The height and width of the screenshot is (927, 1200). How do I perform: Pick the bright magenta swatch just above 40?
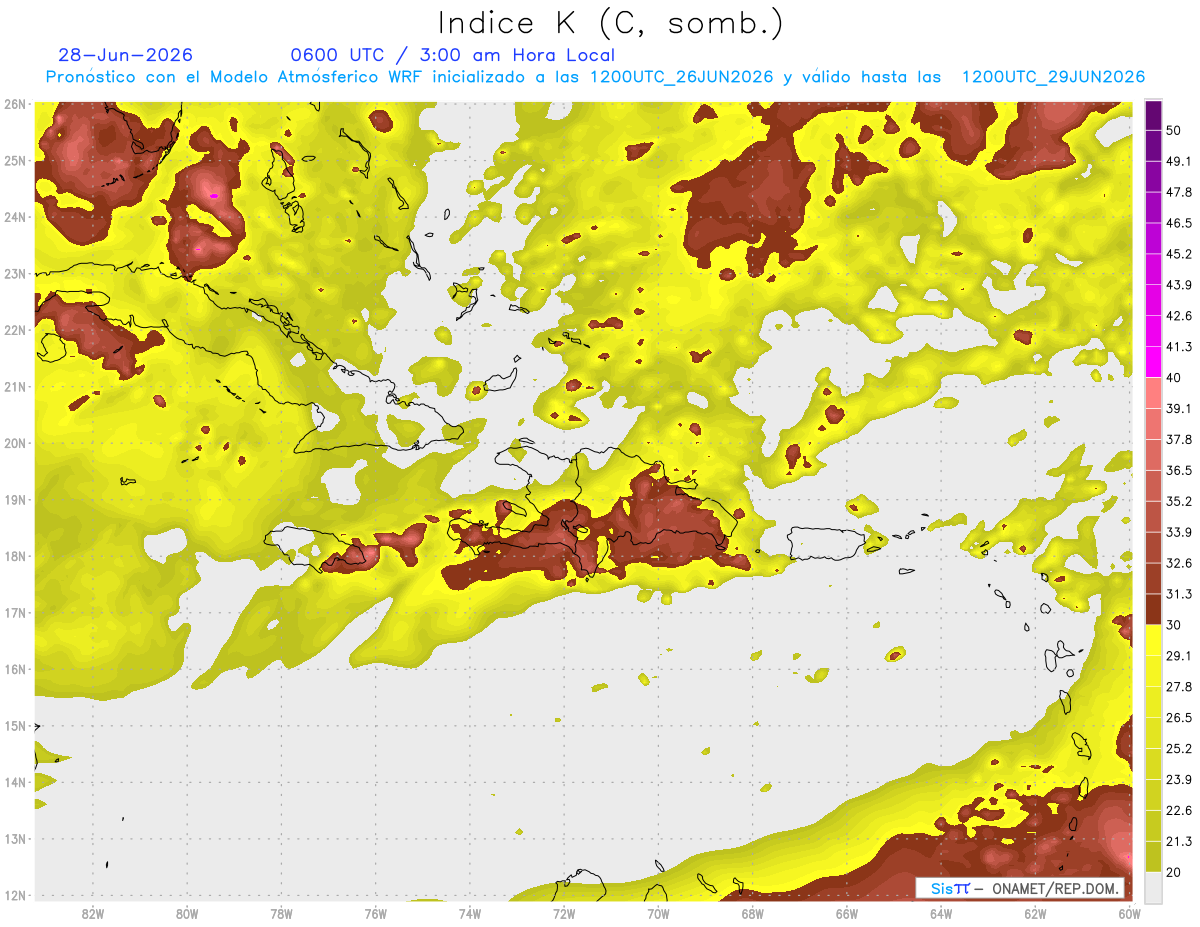click(1153, 362)
